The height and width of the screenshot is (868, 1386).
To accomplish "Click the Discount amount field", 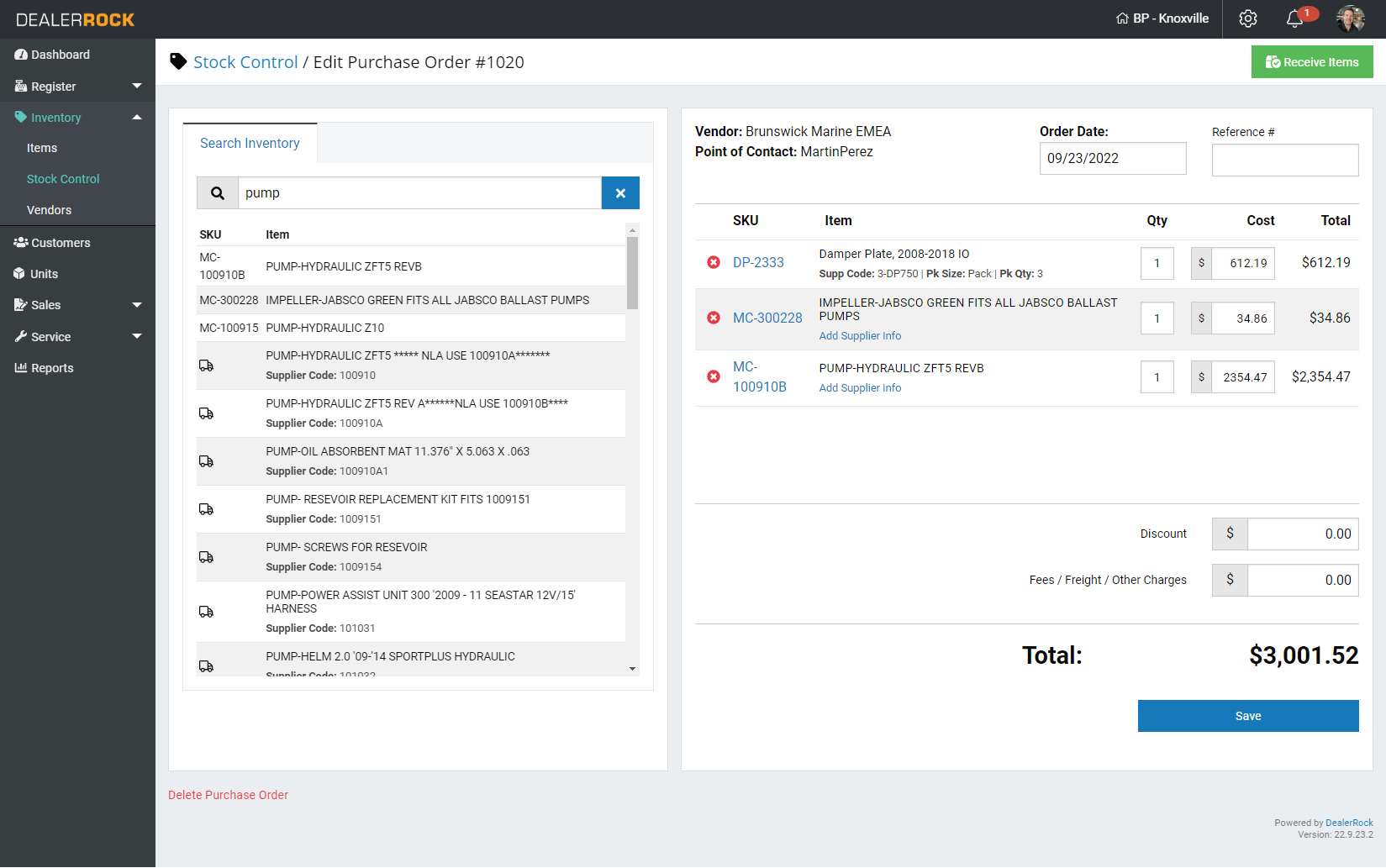I will pyautogui.click(x=1303, y=534).
